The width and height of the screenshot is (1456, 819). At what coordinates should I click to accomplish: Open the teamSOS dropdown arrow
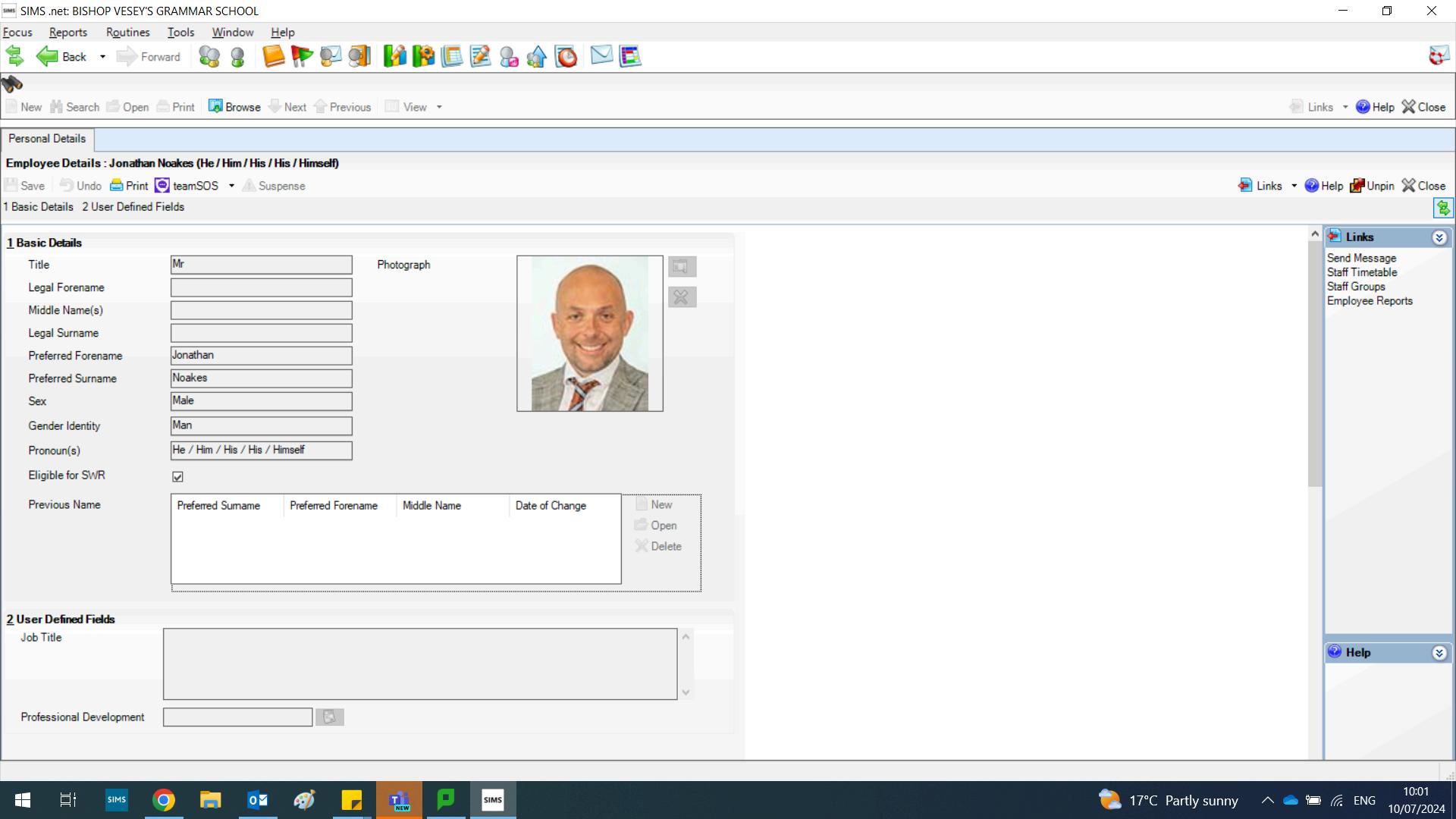pyautogui.click(x=231, y=186)
